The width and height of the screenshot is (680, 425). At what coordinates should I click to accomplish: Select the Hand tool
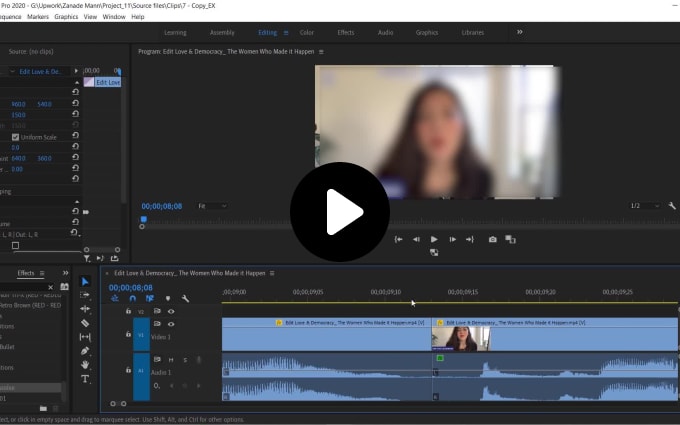(x=85, y=365)
